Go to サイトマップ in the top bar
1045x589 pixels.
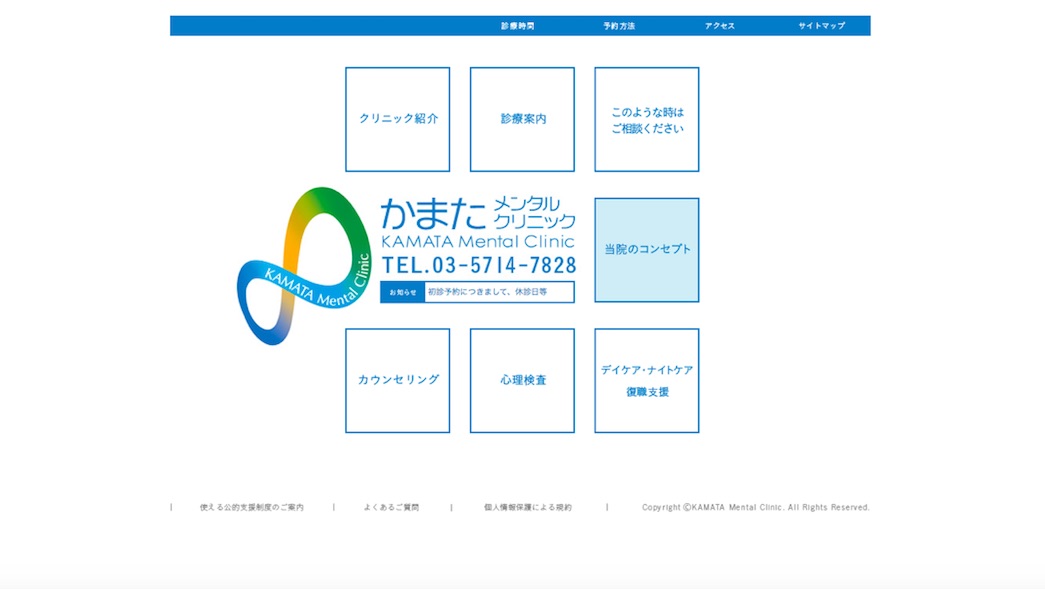(821, 26)
